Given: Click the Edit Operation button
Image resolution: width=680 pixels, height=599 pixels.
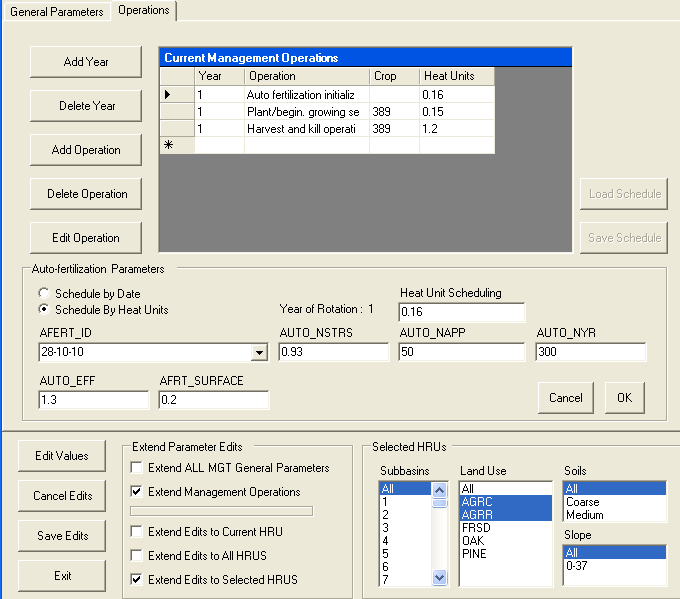Looking at the screenshot, I should coord(85,238).
